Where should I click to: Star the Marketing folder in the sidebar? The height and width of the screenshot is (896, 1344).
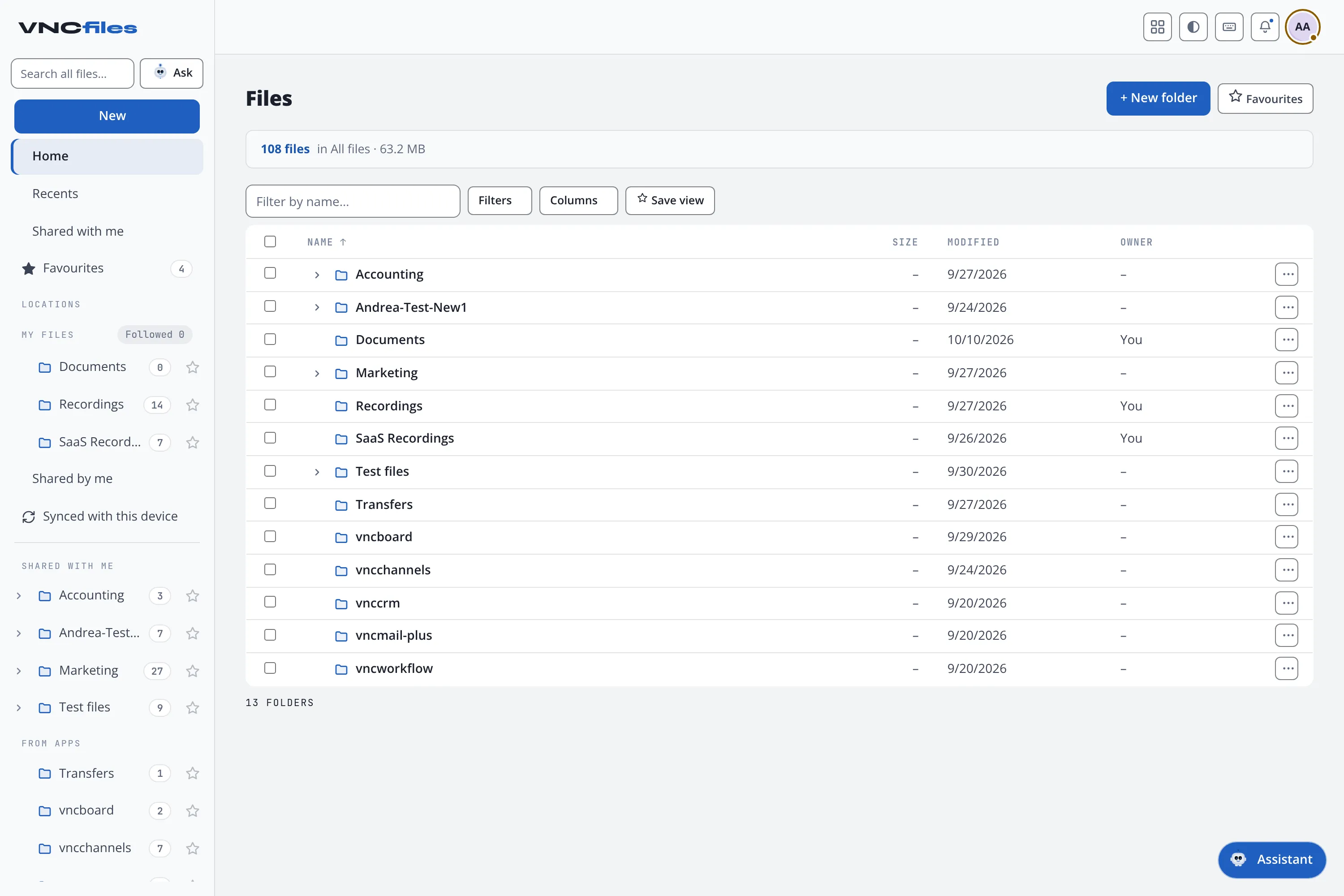tap(193, 671)
